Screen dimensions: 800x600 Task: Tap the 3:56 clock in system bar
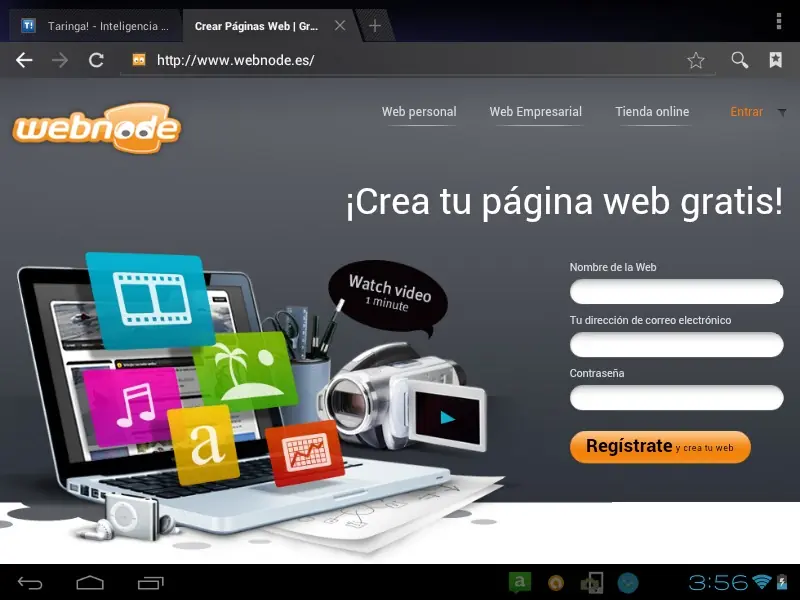click(718, 582)
